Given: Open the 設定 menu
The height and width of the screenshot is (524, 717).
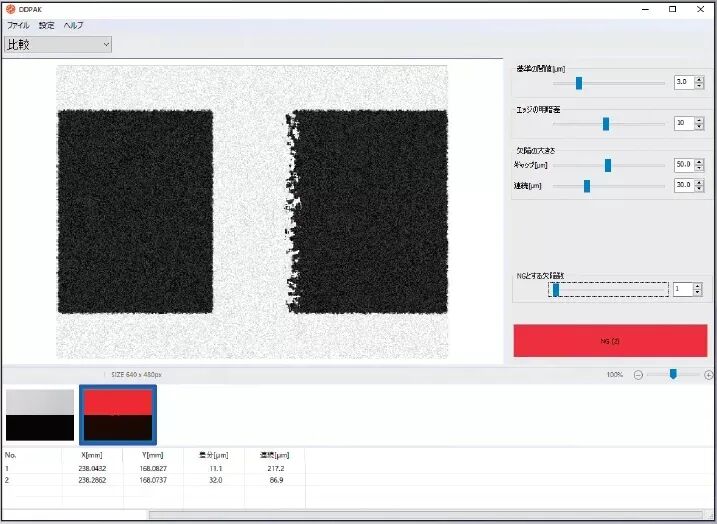Looking at the screenshot, I should pos(47,26).
